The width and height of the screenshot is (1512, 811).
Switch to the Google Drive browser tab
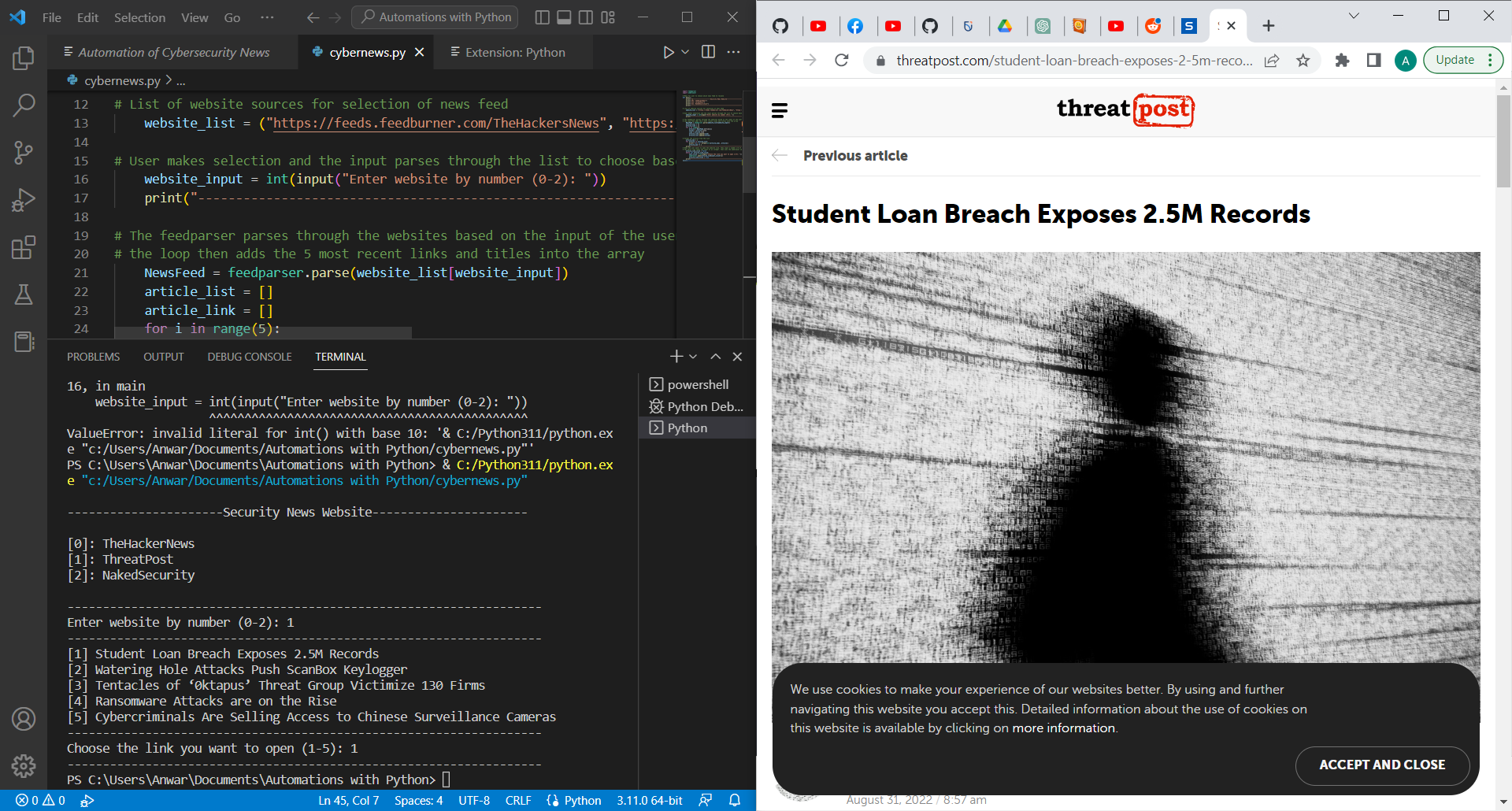[x=1005, y=26]
